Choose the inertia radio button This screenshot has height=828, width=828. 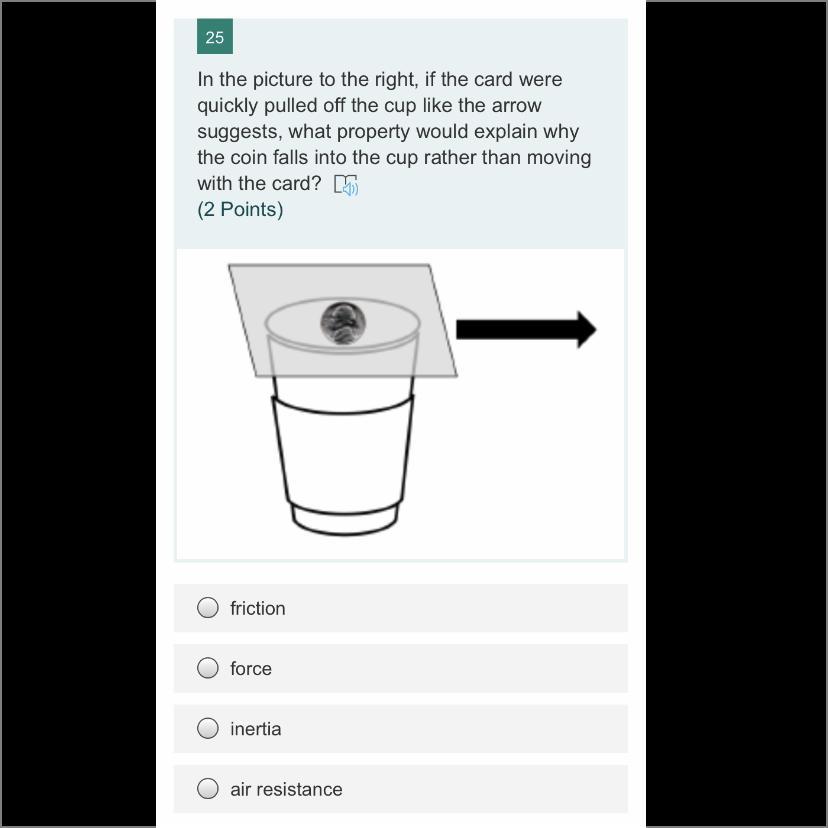(x=208, y=728)
